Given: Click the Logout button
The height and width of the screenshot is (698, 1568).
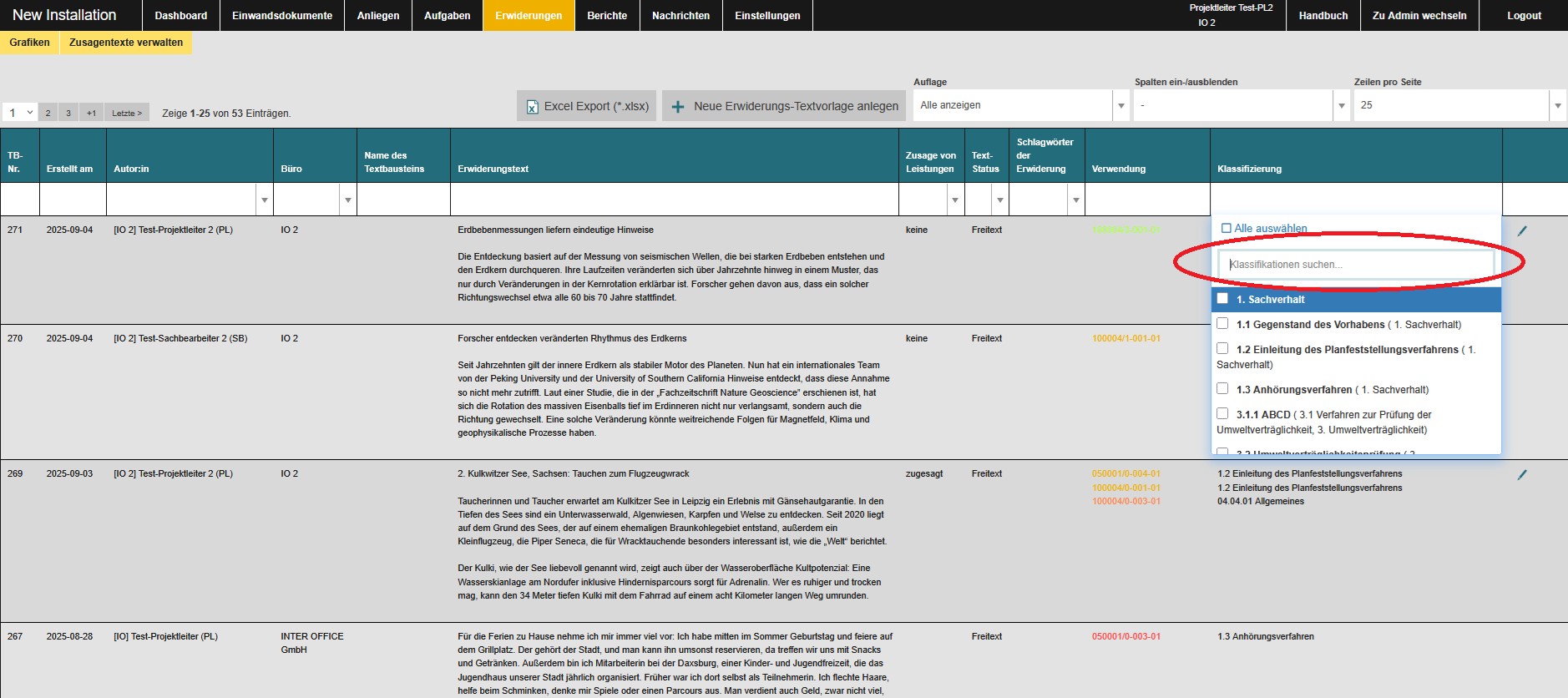Looking at the screenshot, I should (x=1524, y=16).
